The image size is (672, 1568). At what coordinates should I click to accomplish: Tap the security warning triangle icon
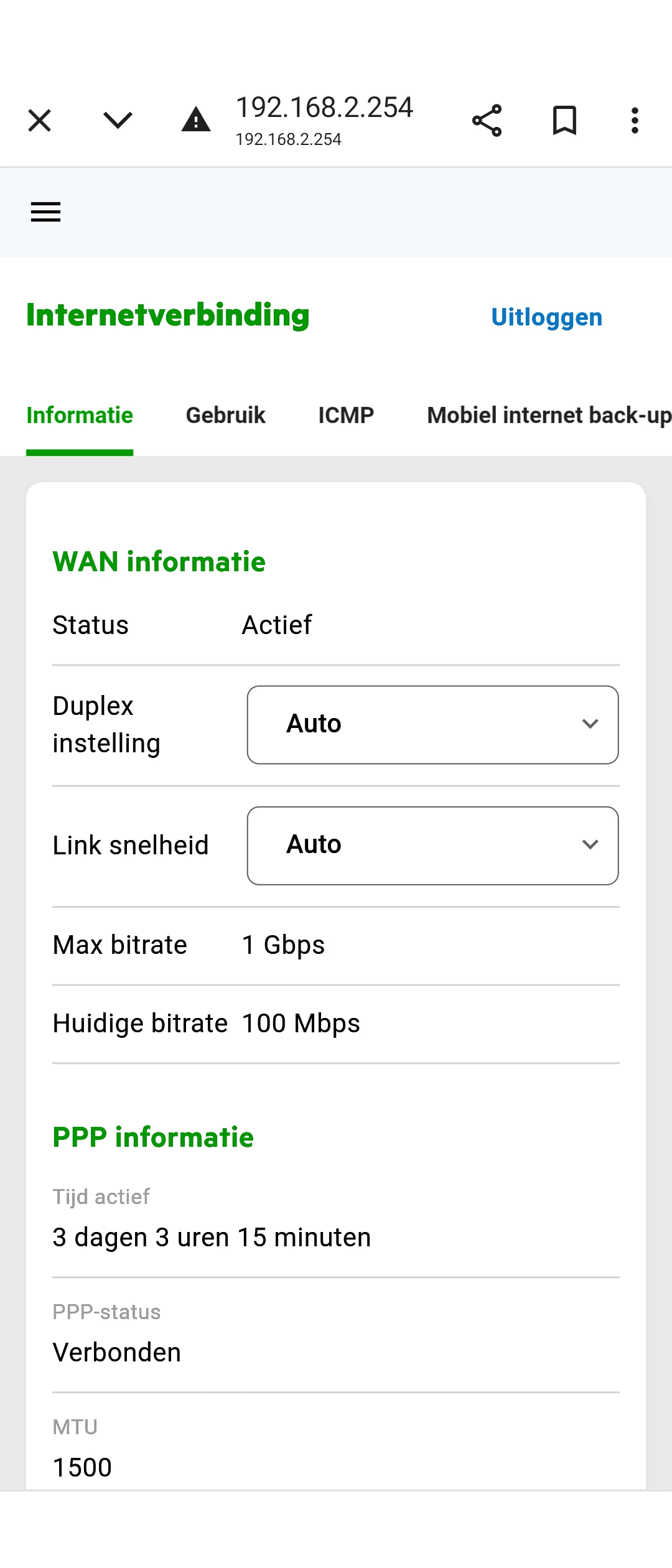(196, 119)
